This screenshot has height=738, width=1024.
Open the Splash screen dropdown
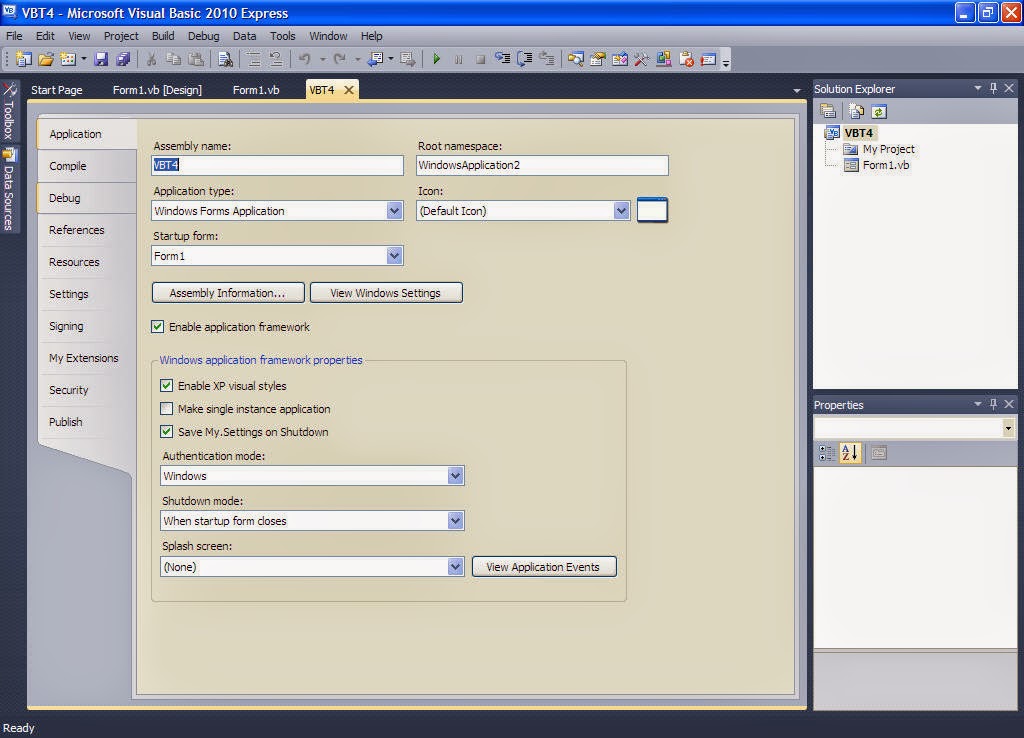[456, 566]
